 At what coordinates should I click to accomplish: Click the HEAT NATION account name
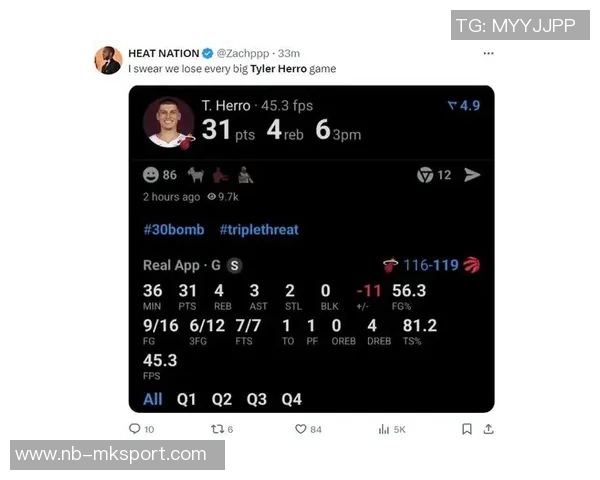pos(164,53)
